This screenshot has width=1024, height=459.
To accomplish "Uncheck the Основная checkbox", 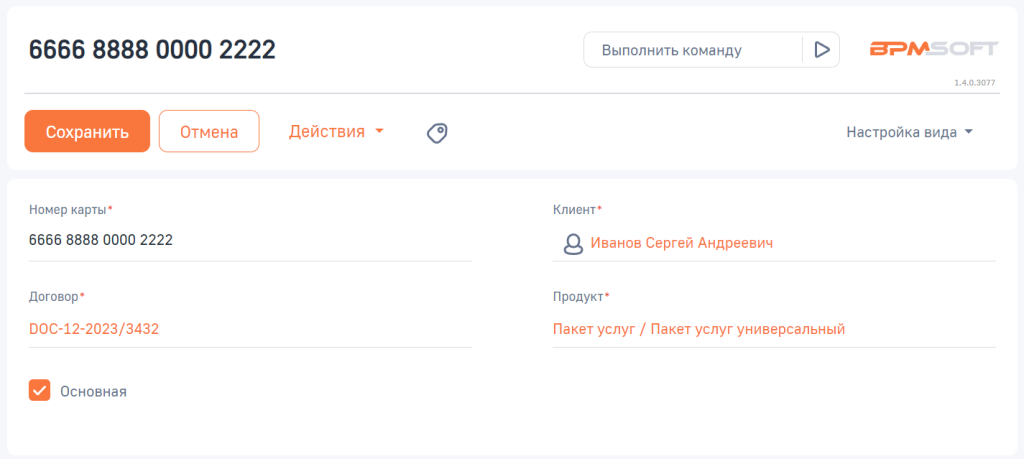I will (x=40, y=391).
